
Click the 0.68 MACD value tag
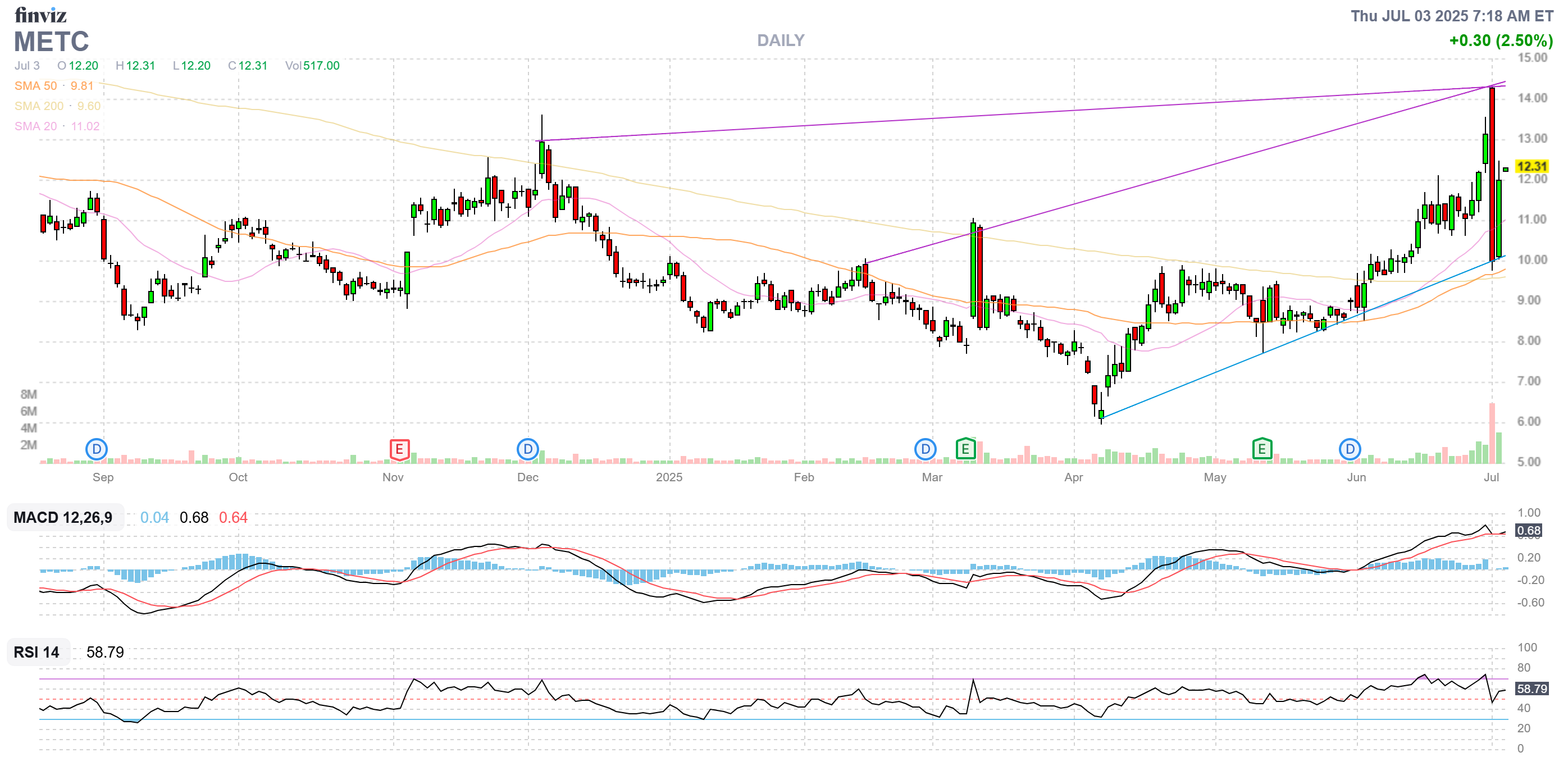point(1528,530)
